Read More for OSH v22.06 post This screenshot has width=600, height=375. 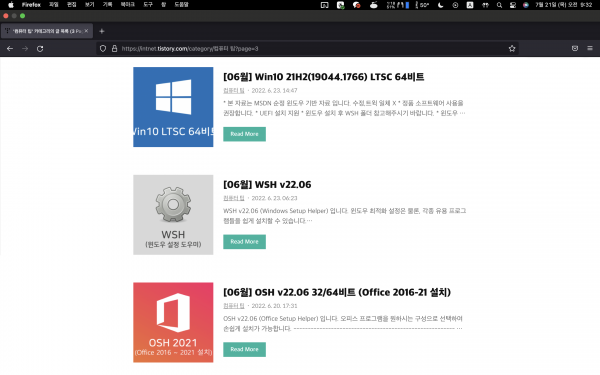[245, 349]
